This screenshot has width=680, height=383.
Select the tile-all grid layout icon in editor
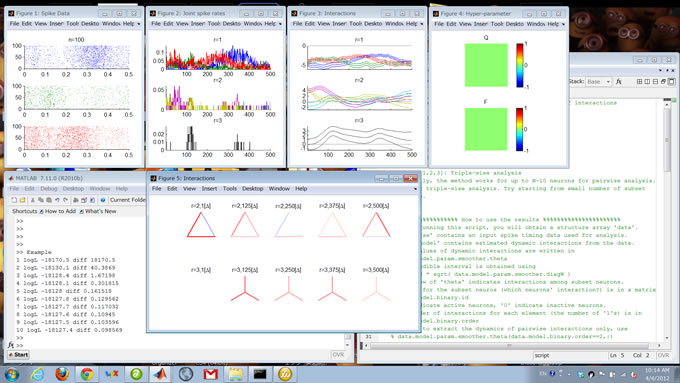(639, 82)
